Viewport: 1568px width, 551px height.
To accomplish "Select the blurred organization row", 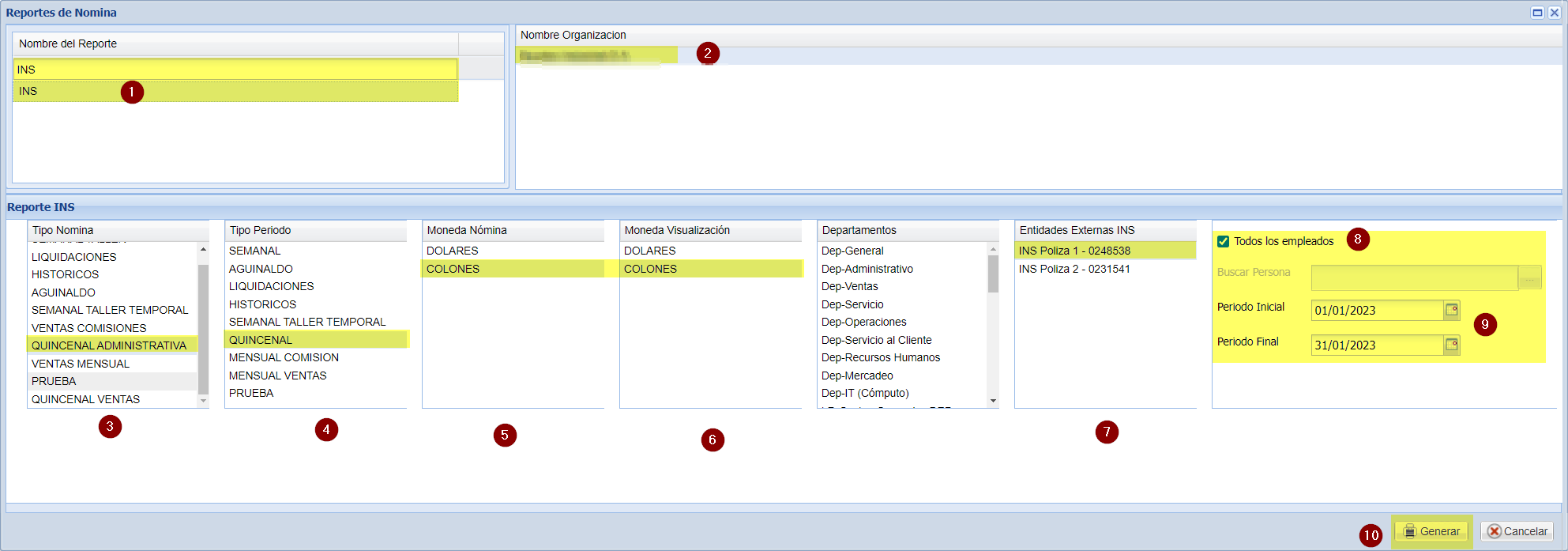I will 1039,55.
